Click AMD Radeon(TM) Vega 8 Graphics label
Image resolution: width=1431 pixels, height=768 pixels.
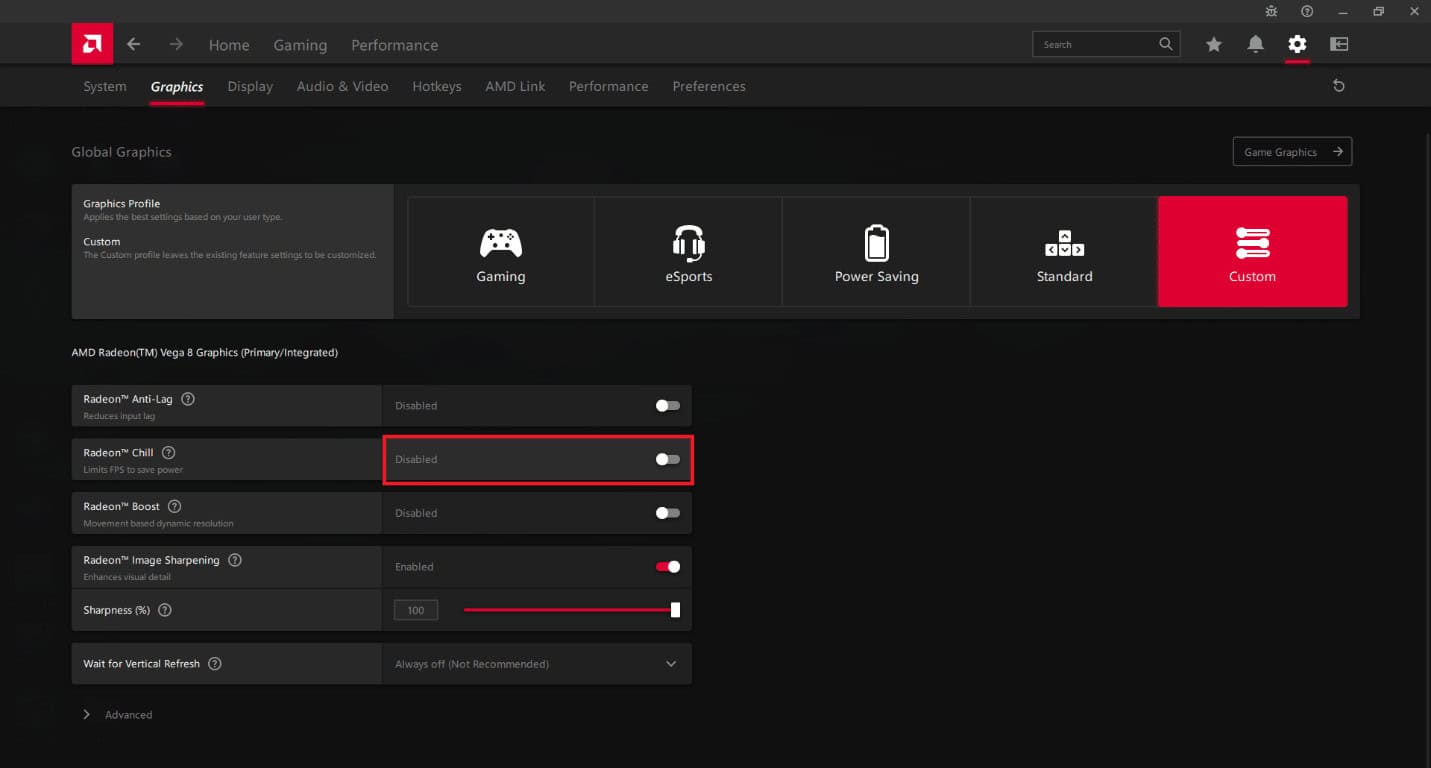[x=204, y=353]
